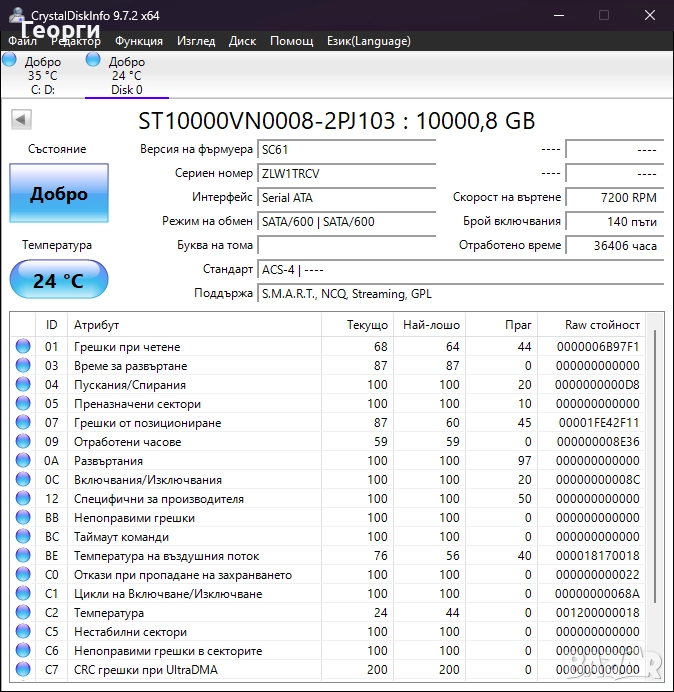Image resolution: width=674 pixels, height=692 pixels.
Task: Open the Диск menu
Action: [x=242, y=41]
